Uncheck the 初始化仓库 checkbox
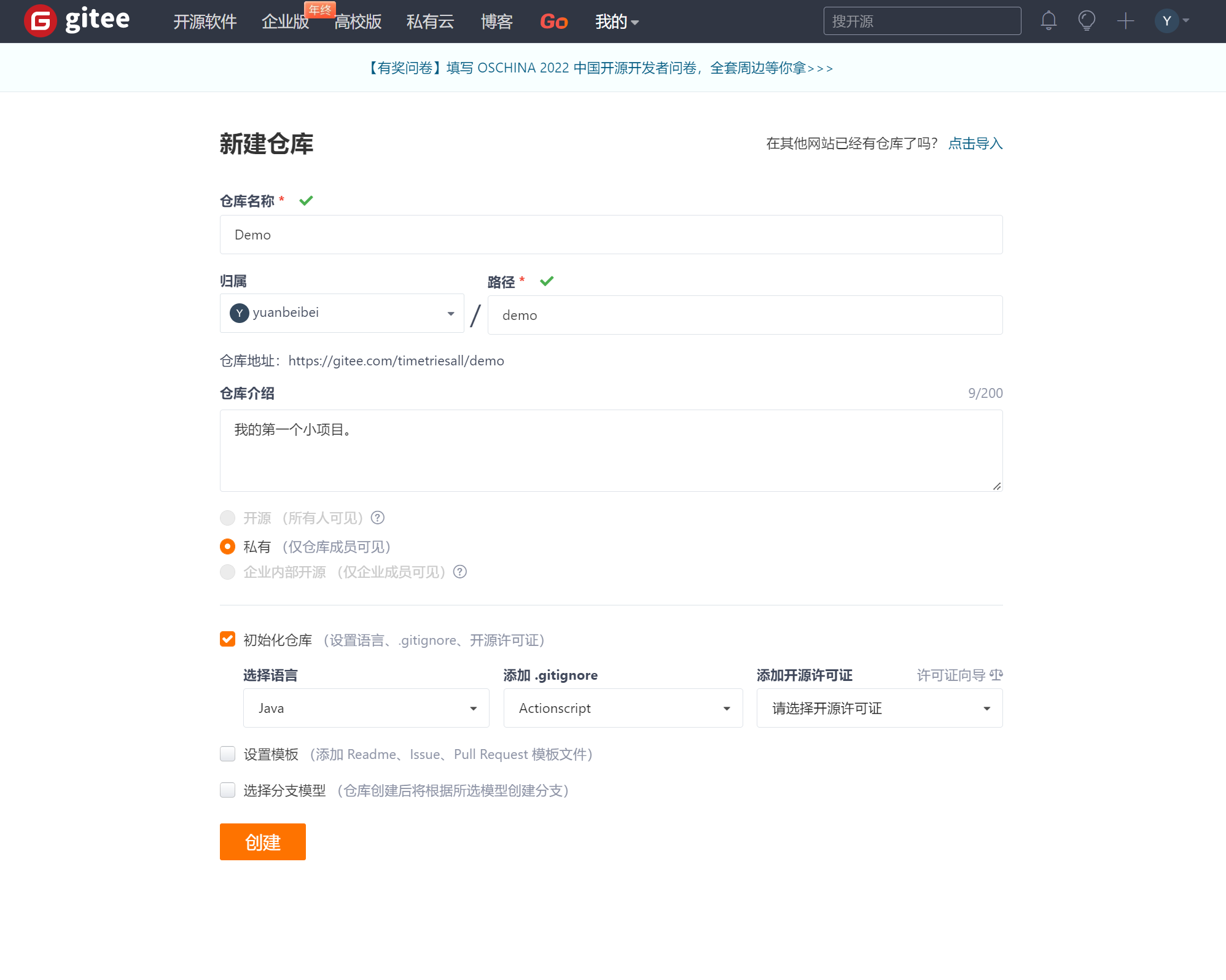Image resolution: width=1226 pixels, height=980 pixels. [227, 639]
